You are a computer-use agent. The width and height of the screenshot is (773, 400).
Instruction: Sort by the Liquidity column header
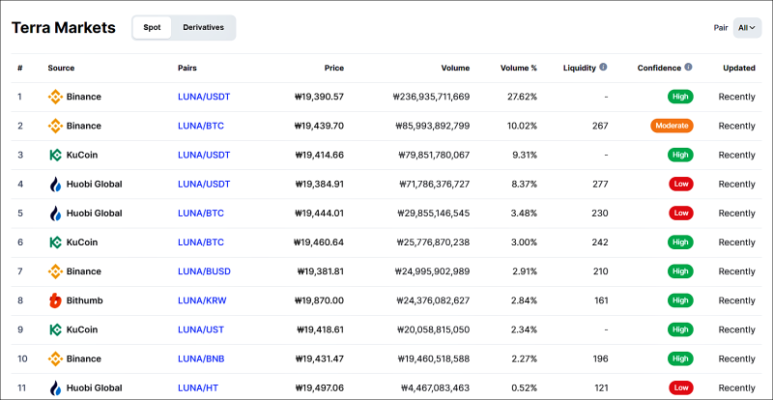pyautogui.click(x=579, y=68)
